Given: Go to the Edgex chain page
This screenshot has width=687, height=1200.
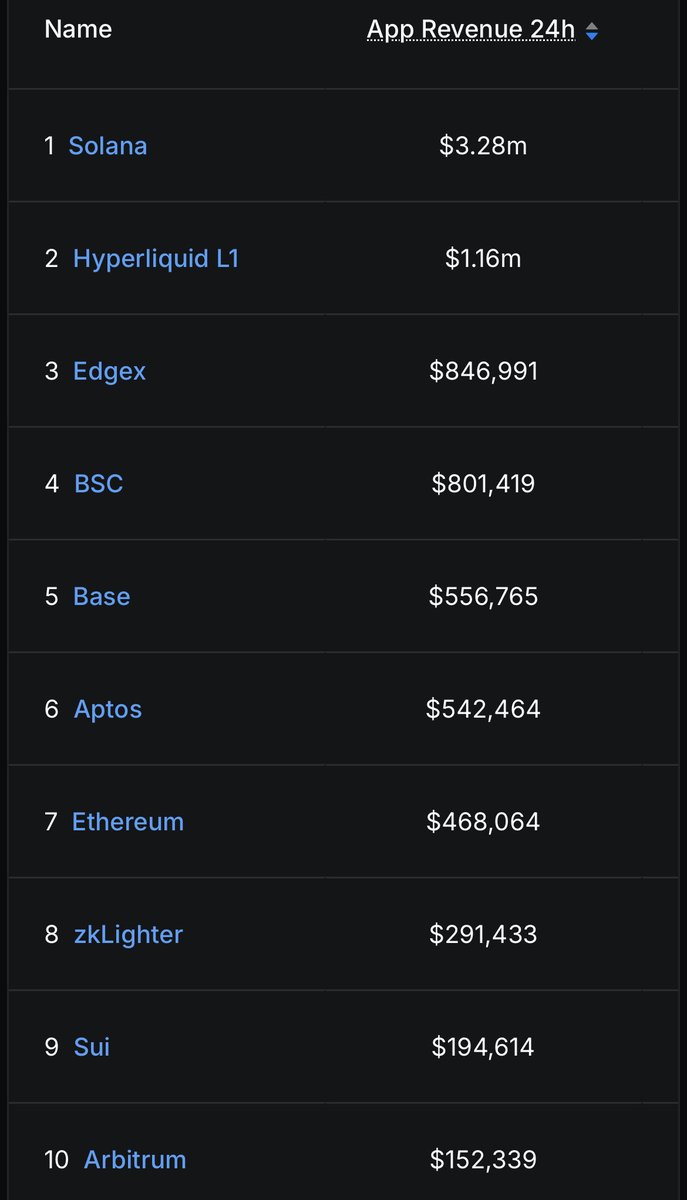Looking at the screenshot, I should tap(109, 371).
